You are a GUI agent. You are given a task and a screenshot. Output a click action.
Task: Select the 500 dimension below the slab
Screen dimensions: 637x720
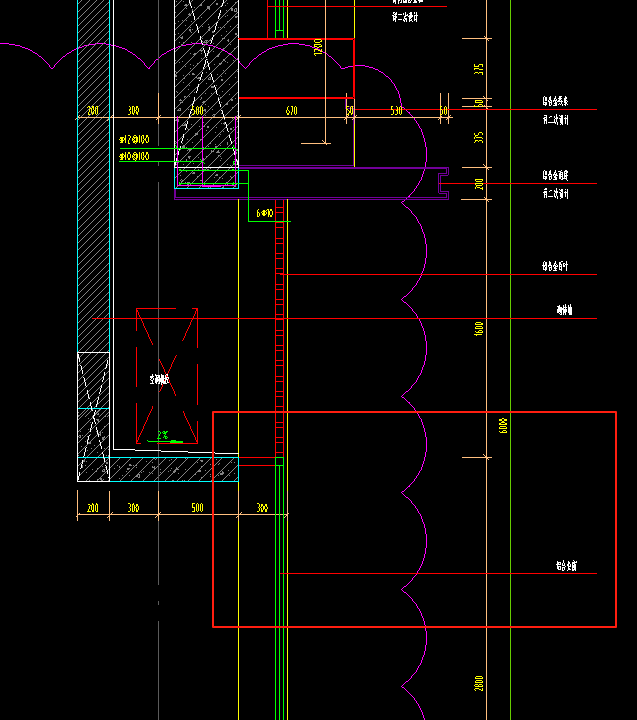(x=197, y=508)
